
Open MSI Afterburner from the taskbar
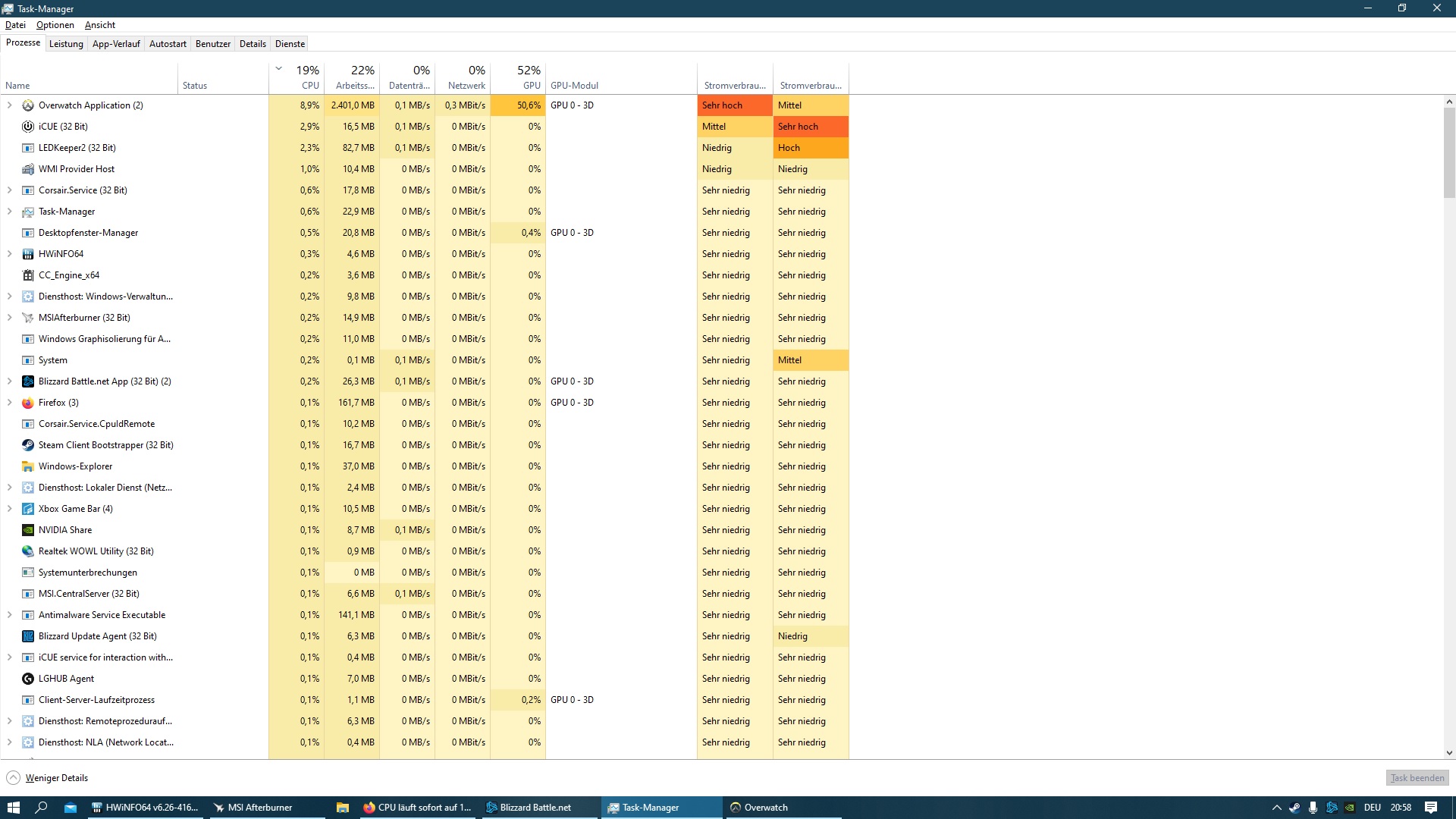tap(259, 808)
